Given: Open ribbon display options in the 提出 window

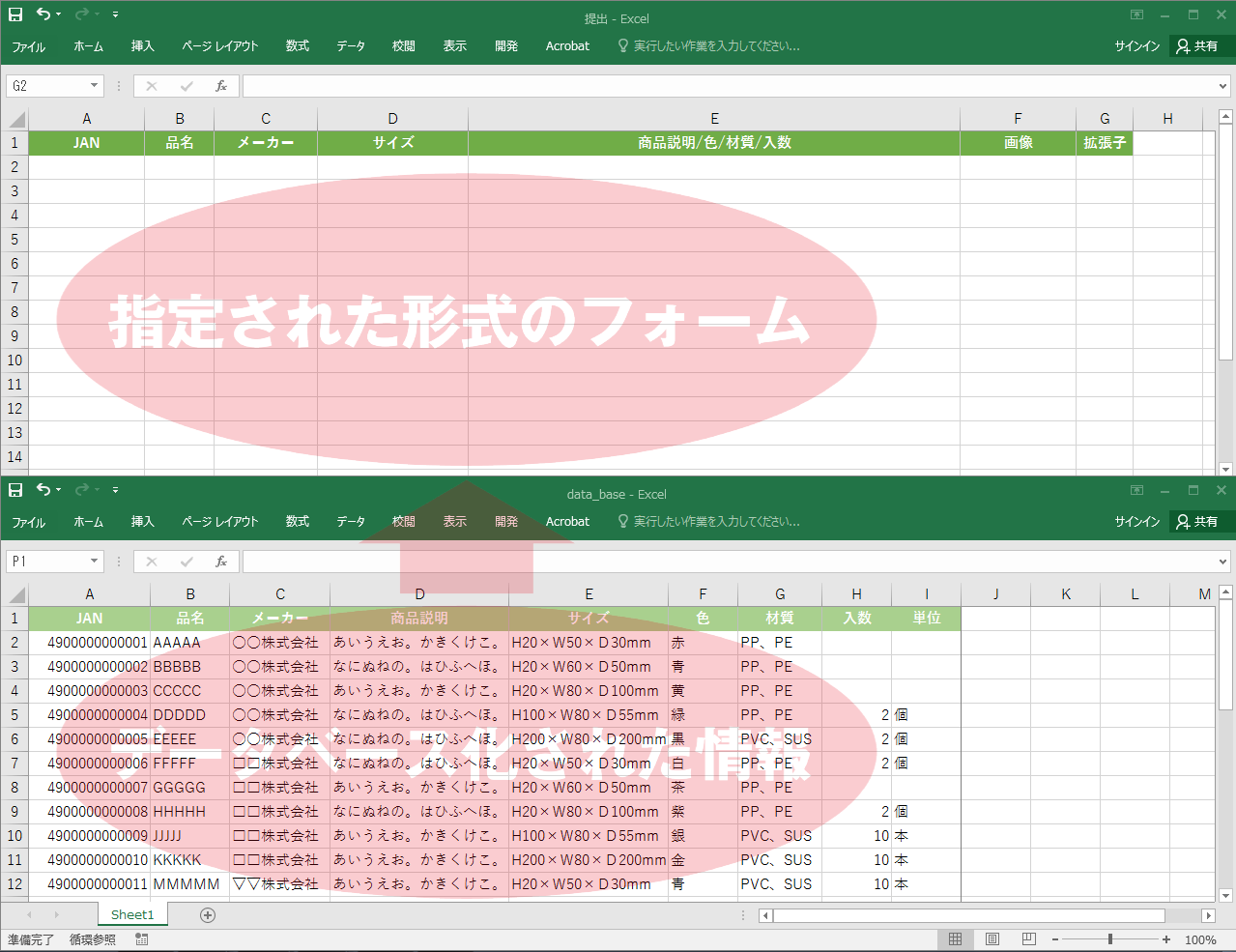Looking at the screenshot, I should pos(1136,15).
